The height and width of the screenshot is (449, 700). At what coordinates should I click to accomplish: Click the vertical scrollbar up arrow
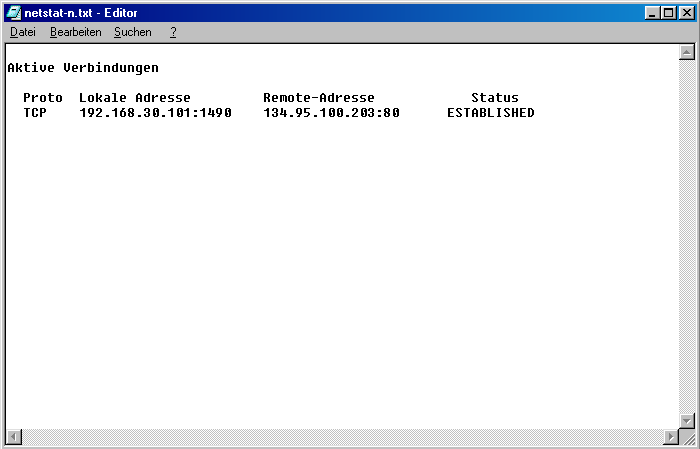pyautogui.click(x=686, y=53)
